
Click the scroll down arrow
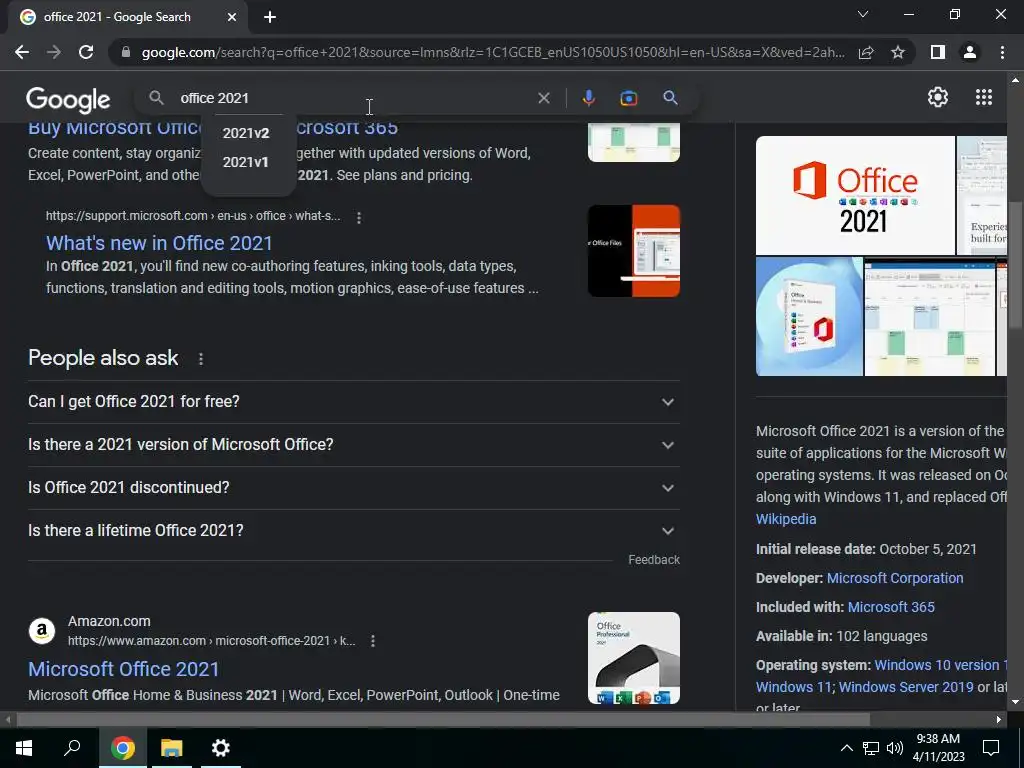(1015, 702)
